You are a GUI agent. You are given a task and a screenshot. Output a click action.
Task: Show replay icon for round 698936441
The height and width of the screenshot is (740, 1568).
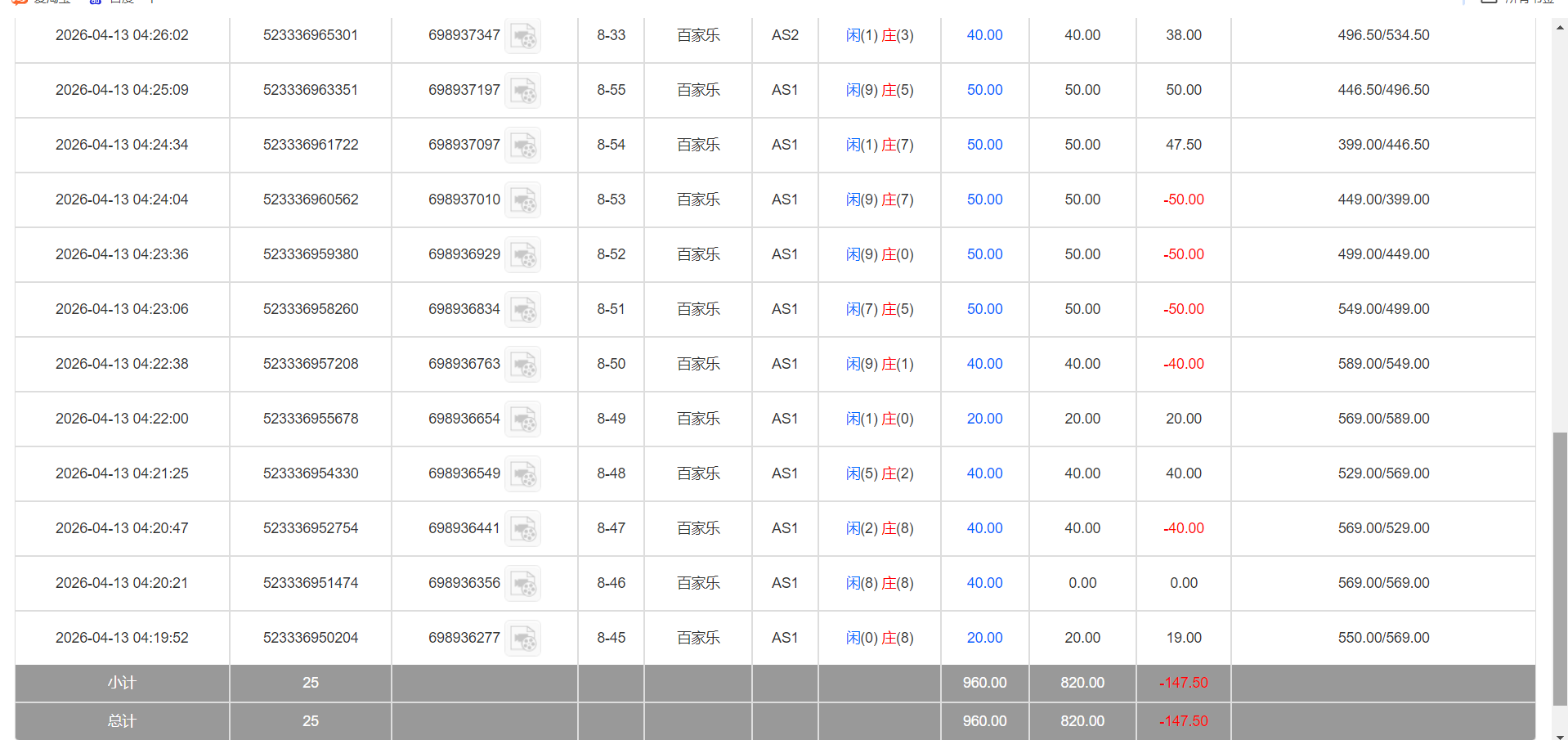522,529
